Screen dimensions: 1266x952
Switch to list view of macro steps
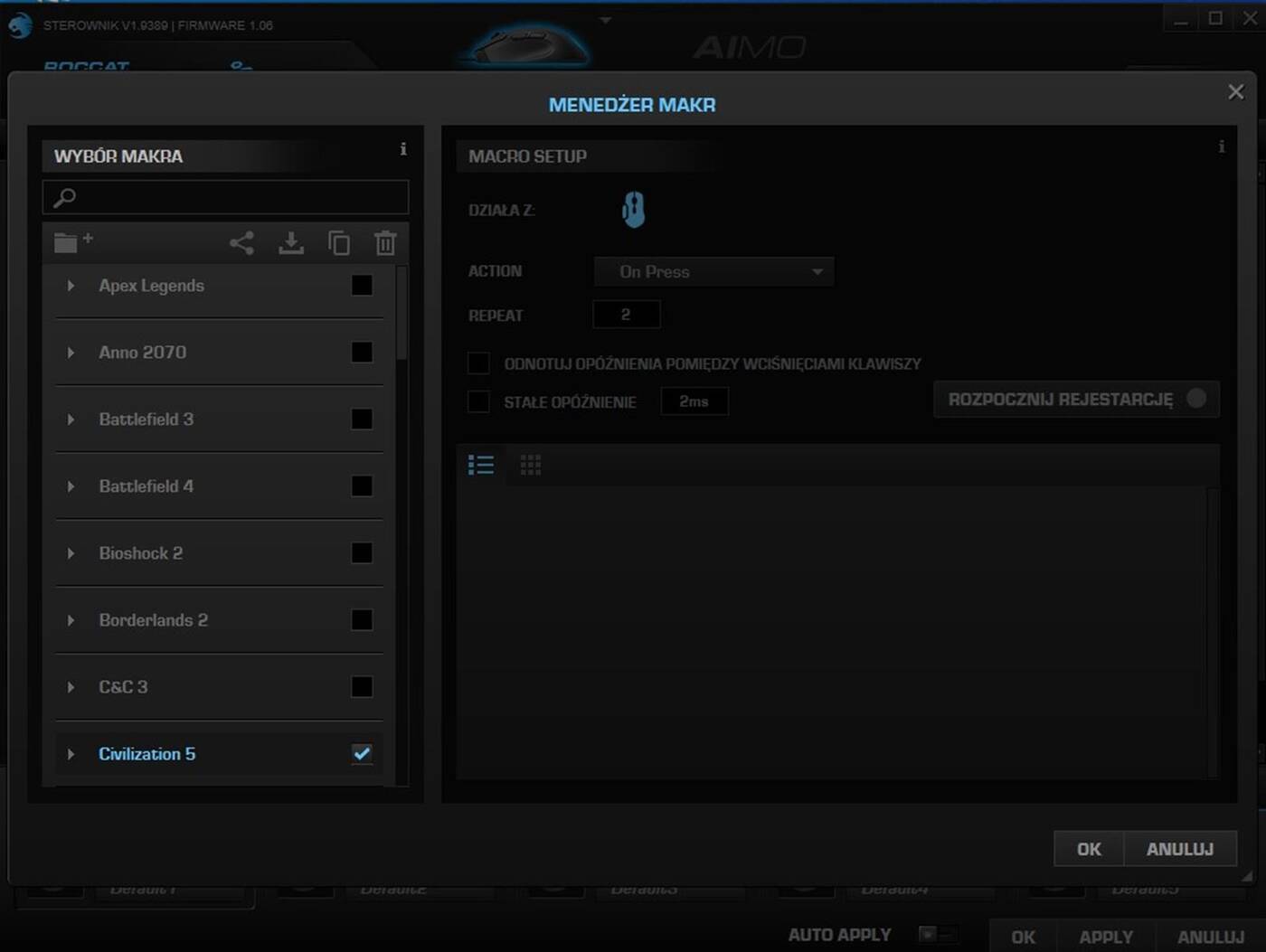tap(480, 464)
